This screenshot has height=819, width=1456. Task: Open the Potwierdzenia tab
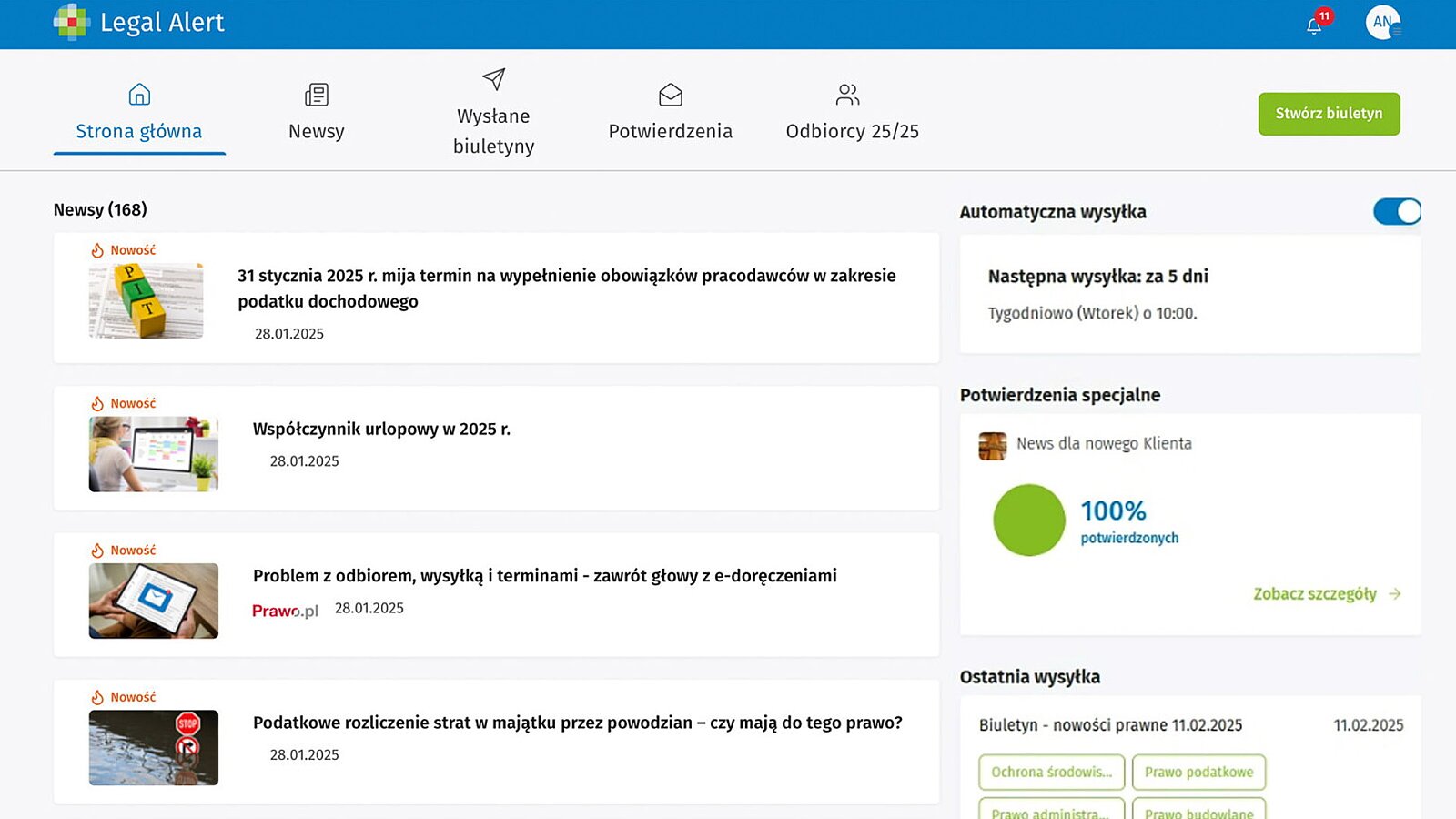[670, 131]
